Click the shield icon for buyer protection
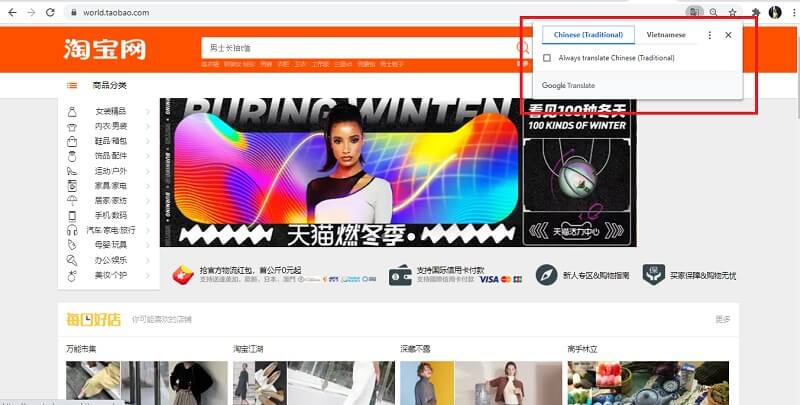Screen dimensions: 800x405 pos(654,275)
